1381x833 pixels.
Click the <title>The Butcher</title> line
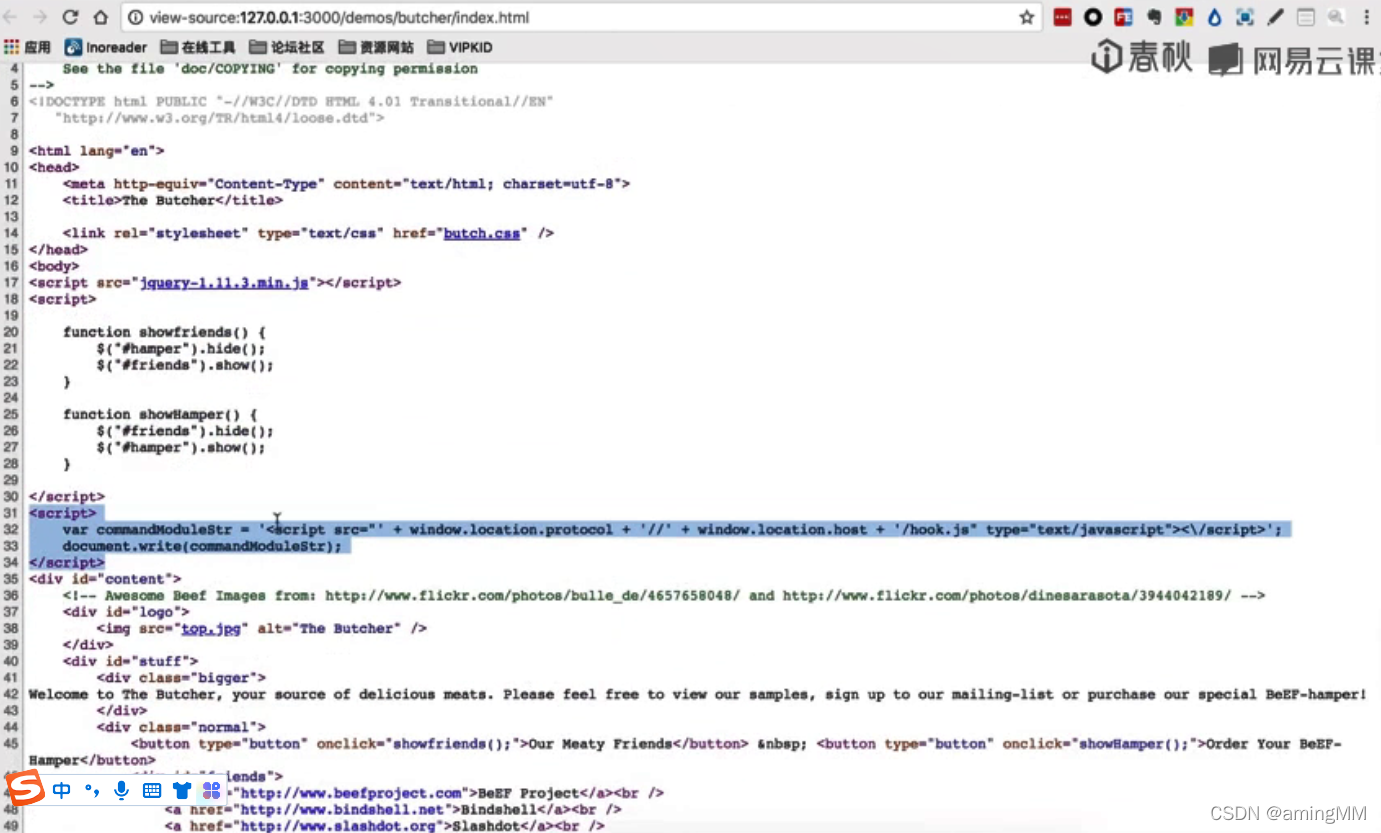173,200
